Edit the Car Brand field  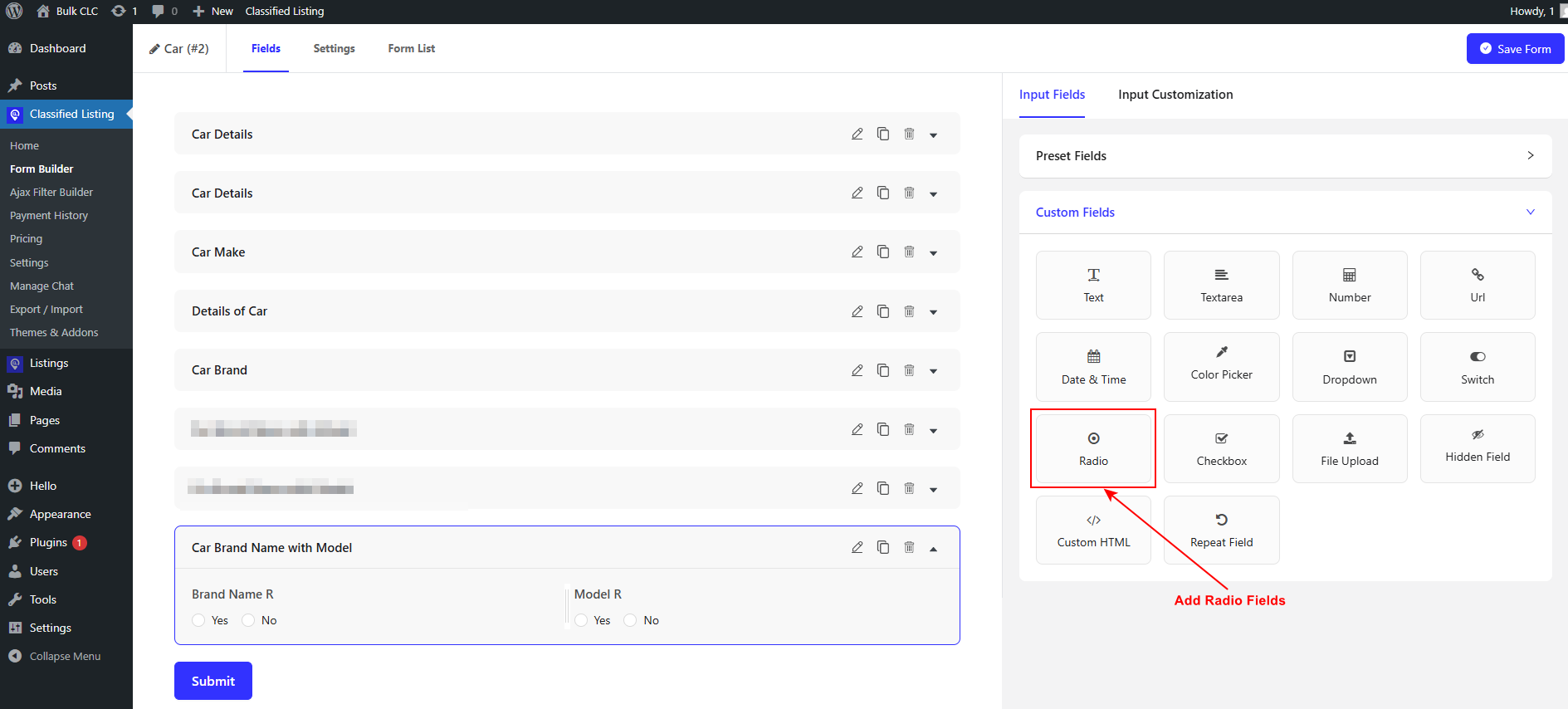[x=857, y=370]
